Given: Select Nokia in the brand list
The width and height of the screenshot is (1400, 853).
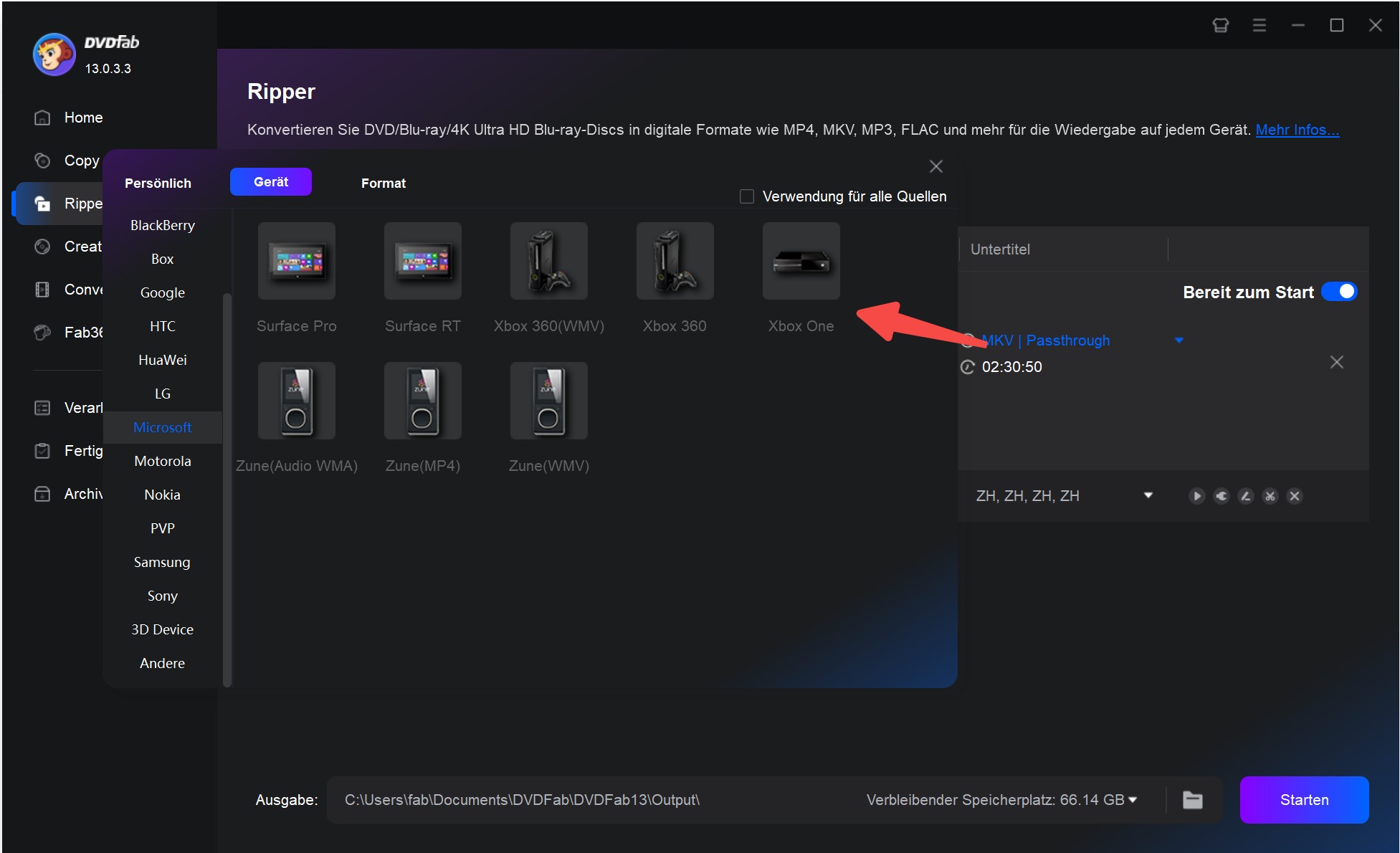Looking at the screenshot, I should (163, 495).
